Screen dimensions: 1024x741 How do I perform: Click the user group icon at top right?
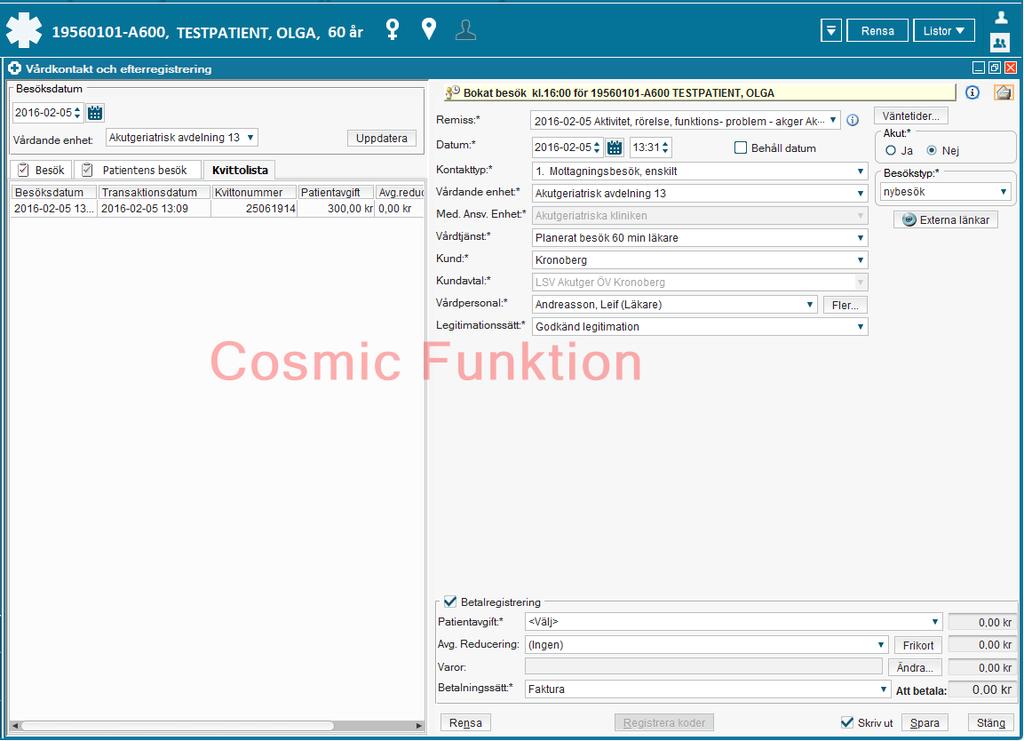point(1000,42)
